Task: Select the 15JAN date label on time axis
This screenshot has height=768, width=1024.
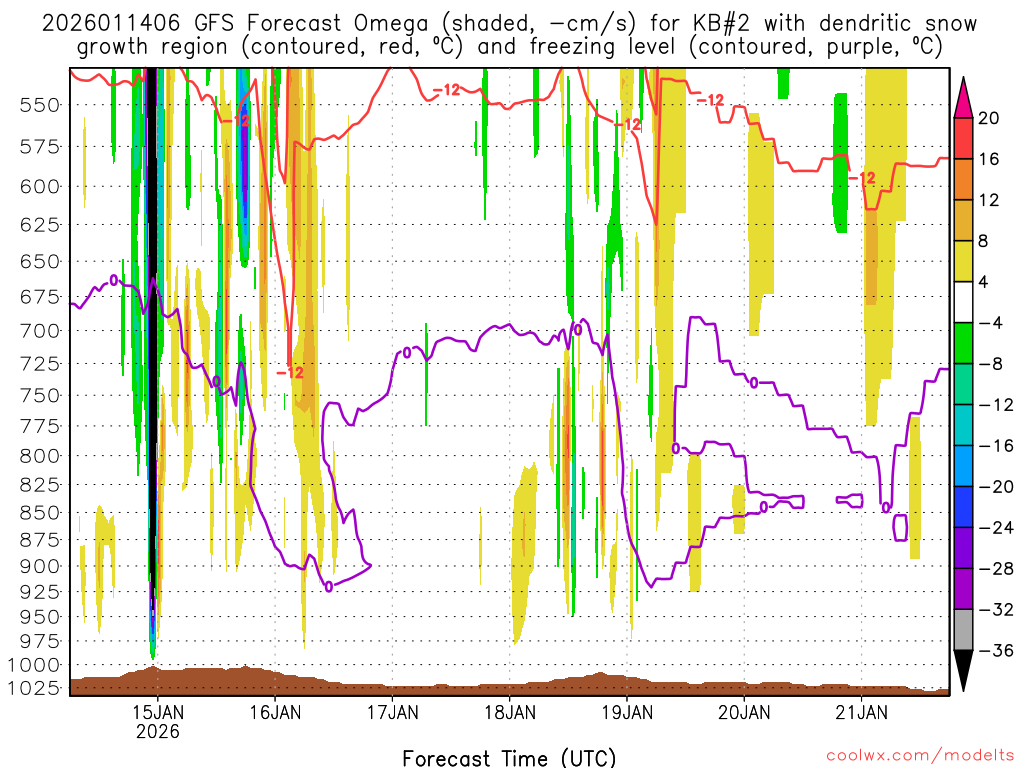Action: click(158, 712)
